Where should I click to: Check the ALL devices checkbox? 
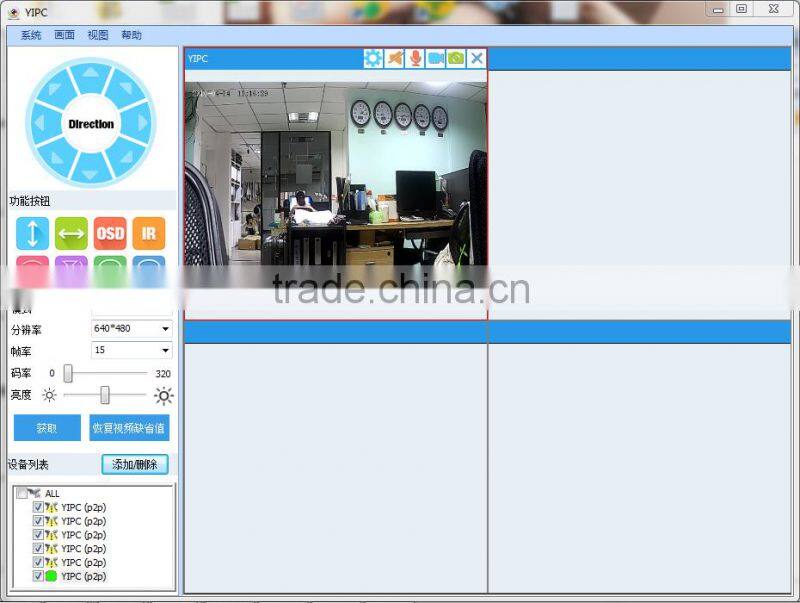click(23, 493)
